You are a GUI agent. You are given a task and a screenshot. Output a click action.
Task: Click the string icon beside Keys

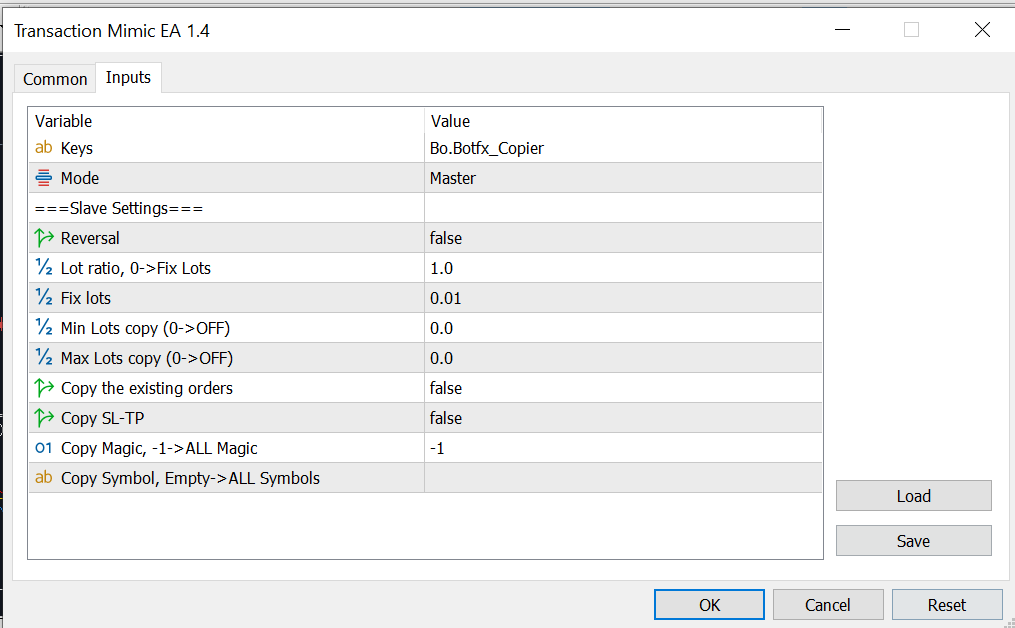pos(44,148)
